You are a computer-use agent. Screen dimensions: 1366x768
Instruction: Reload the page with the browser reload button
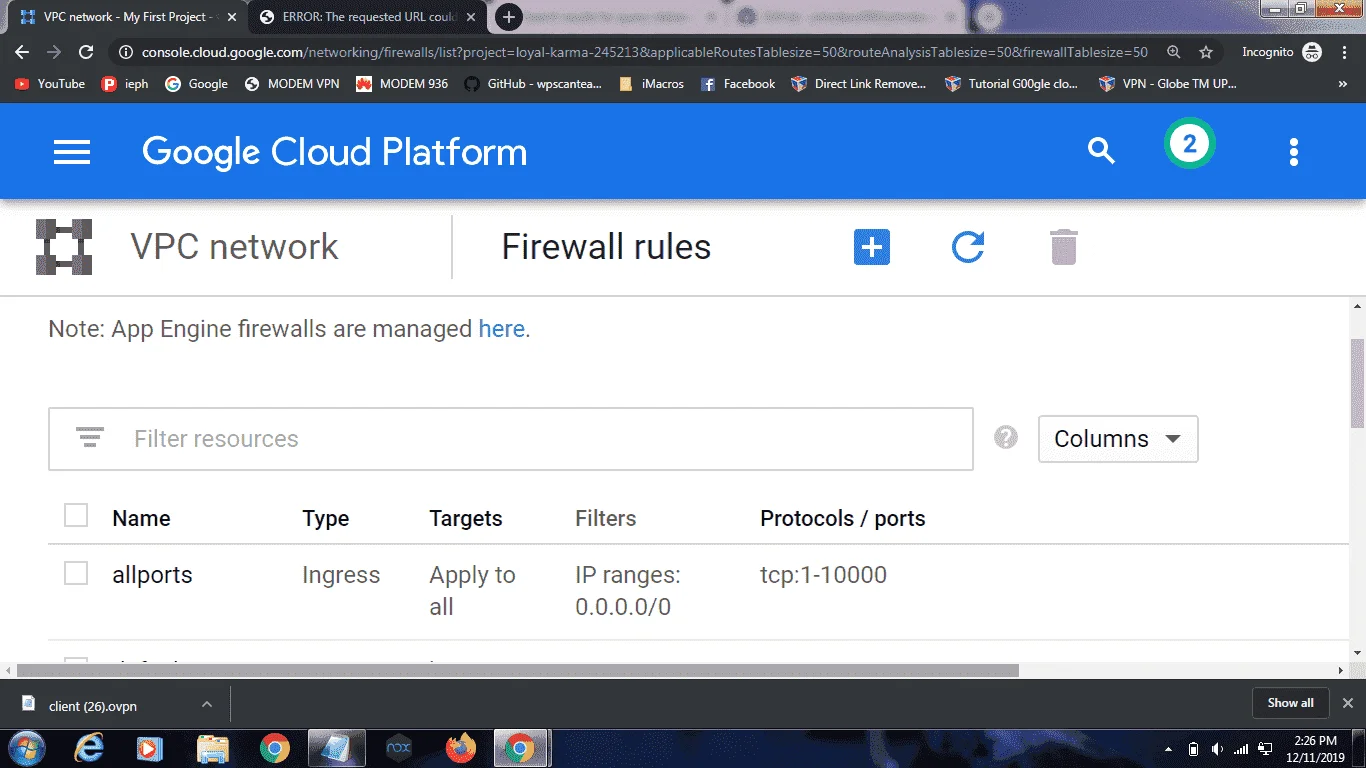point(86,52)
